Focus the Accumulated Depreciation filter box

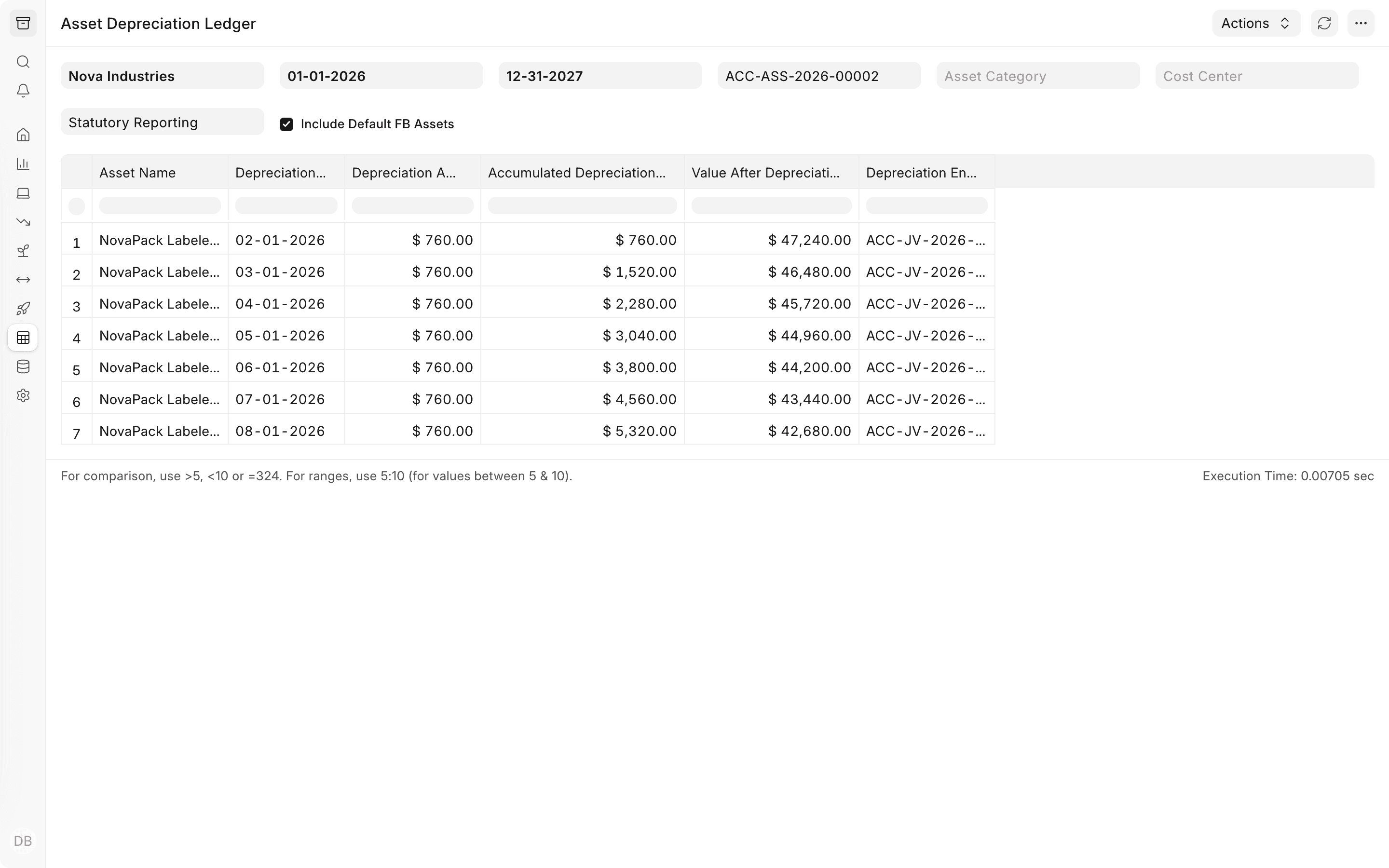[582, 205]
